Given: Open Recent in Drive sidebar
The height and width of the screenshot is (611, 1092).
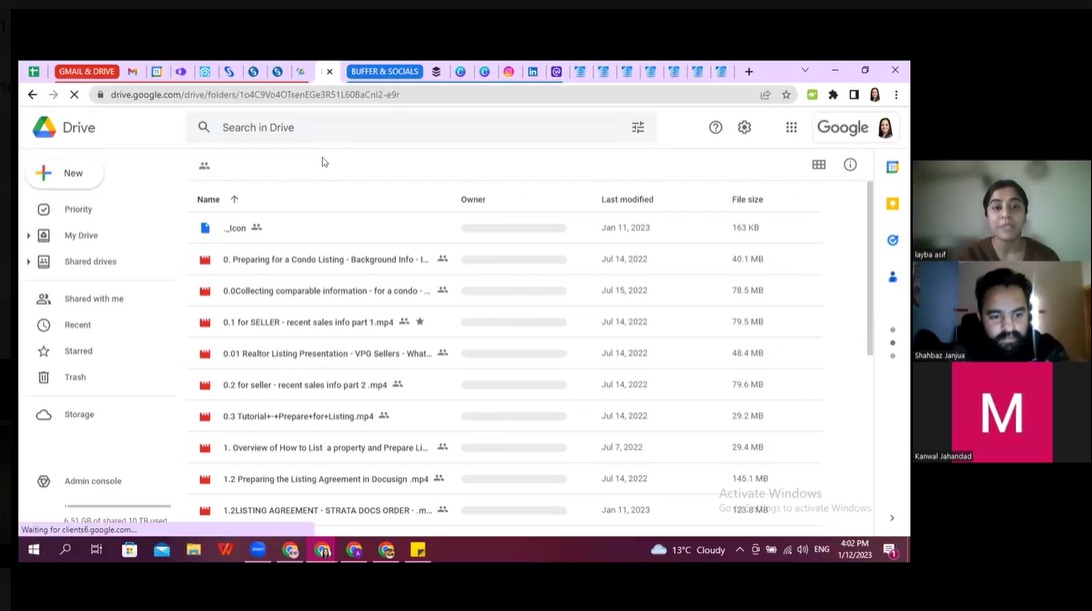Looking at the screenshot, I should click(77, 325).
